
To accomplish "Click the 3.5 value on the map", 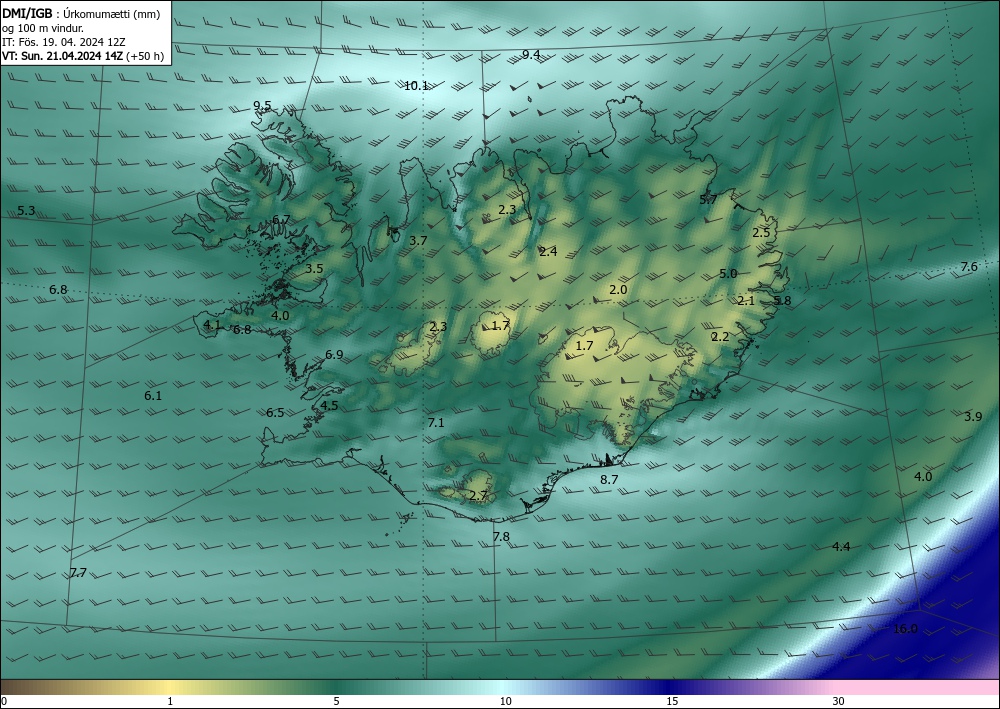I will [314, 269].
